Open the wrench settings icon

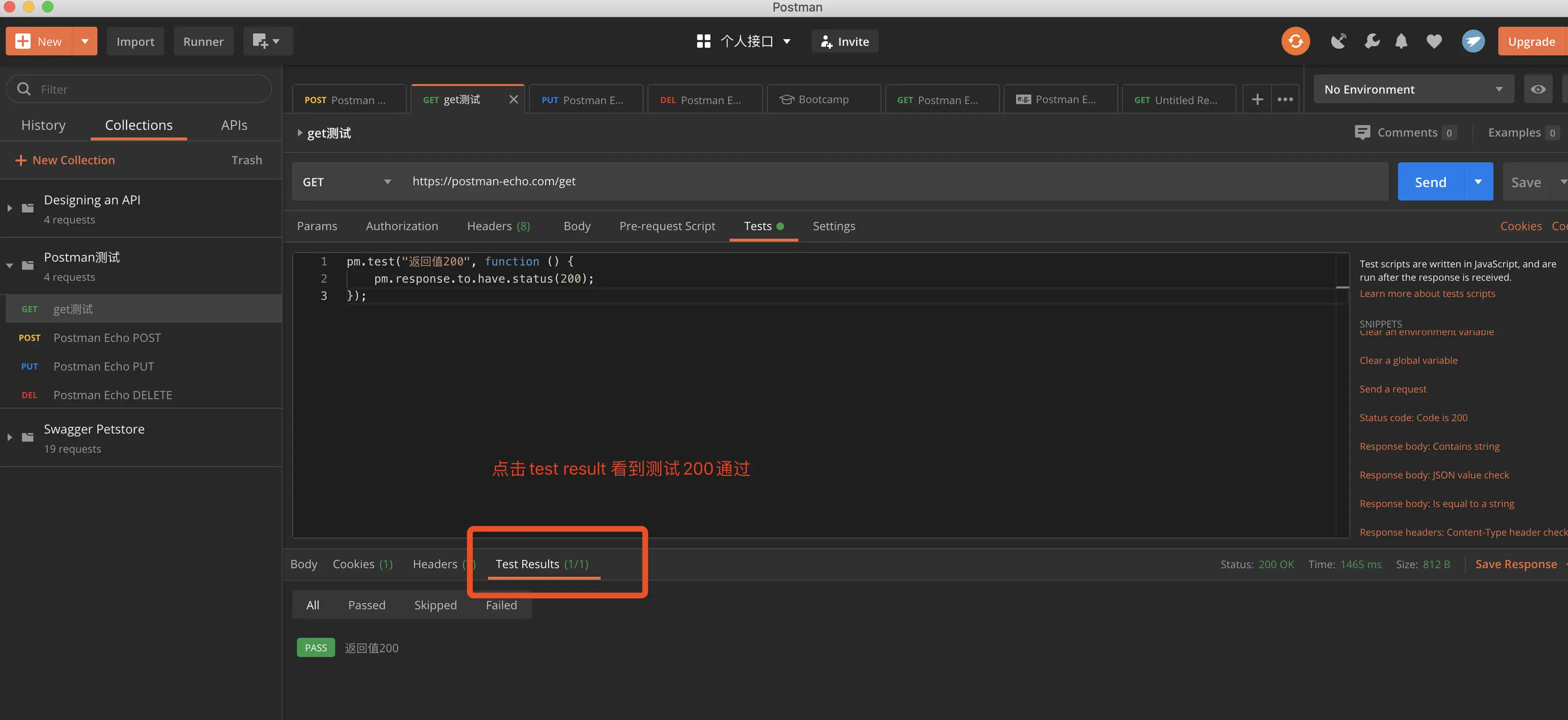(1371, 41)
